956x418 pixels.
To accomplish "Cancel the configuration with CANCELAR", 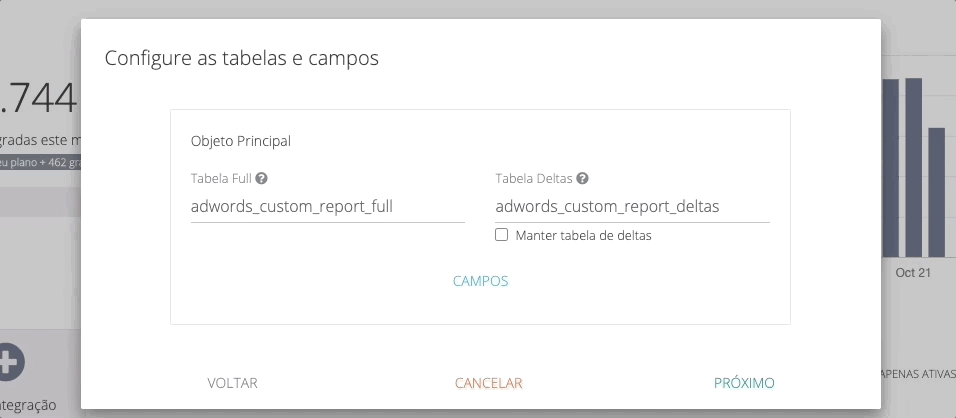I will click(x=488, y=383).
